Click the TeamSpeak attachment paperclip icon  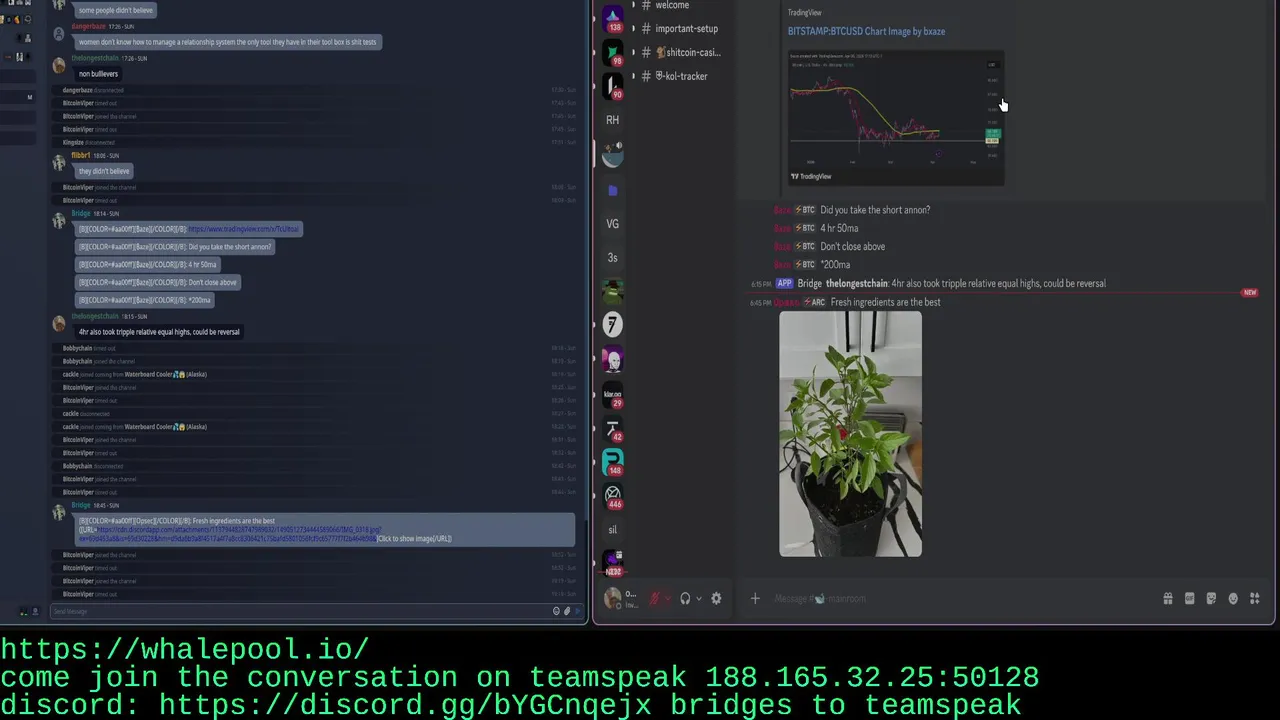[567, 611]
